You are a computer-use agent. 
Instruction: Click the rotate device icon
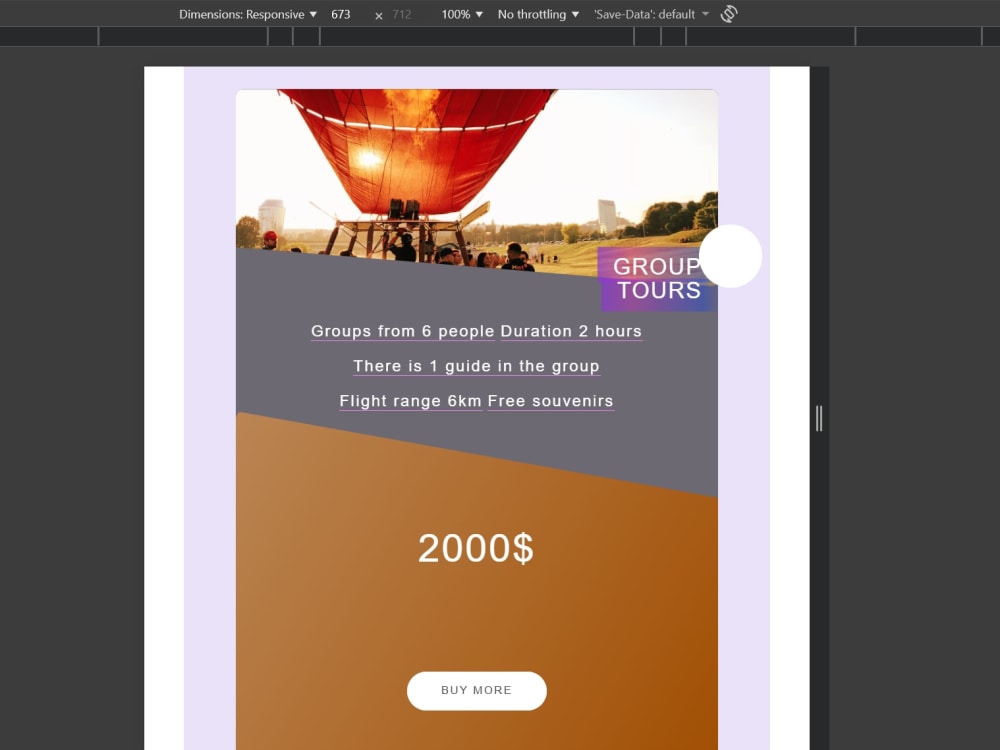(x=729, y=14)
